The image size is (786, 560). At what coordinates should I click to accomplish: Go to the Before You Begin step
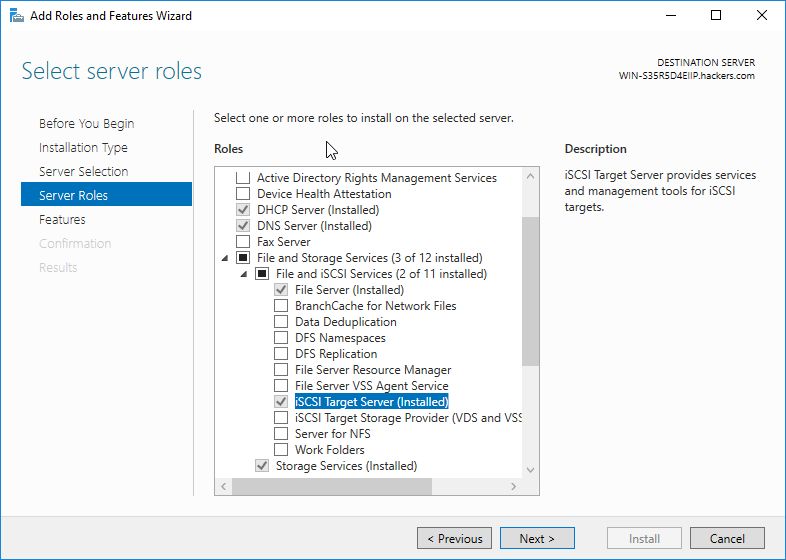point(86,124)
